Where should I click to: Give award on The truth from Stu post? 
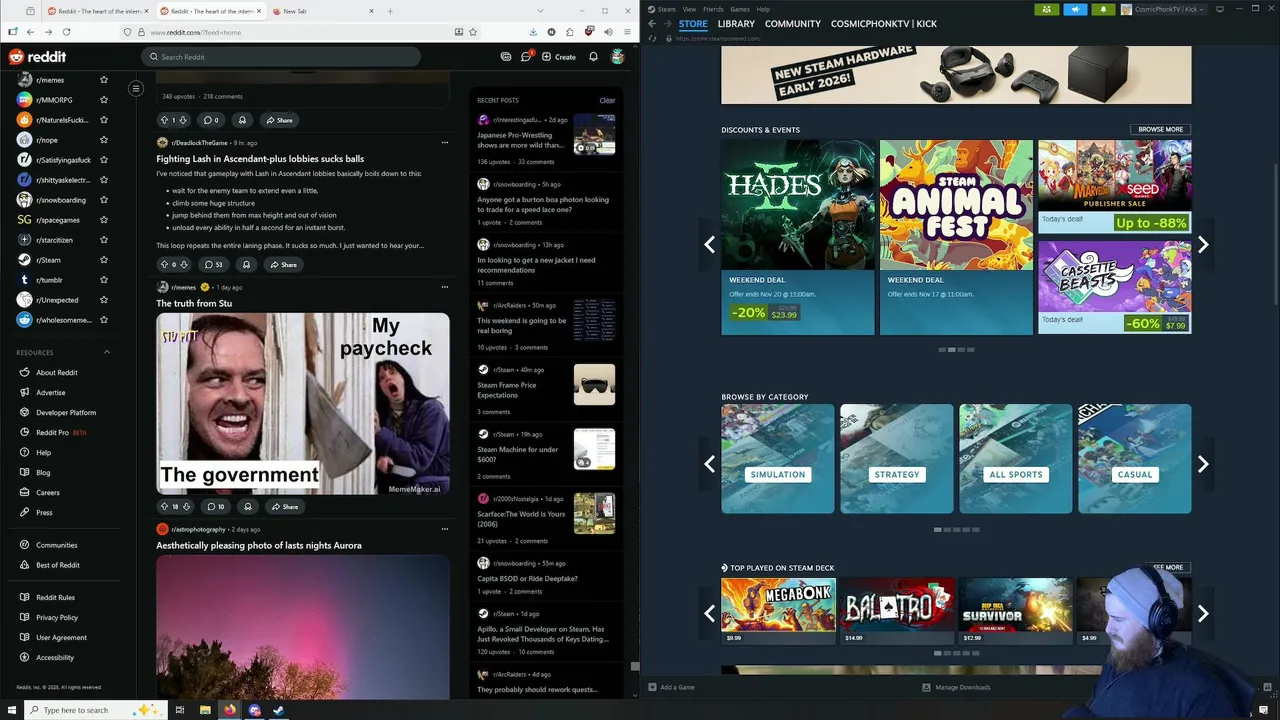(x=248, y=507)
